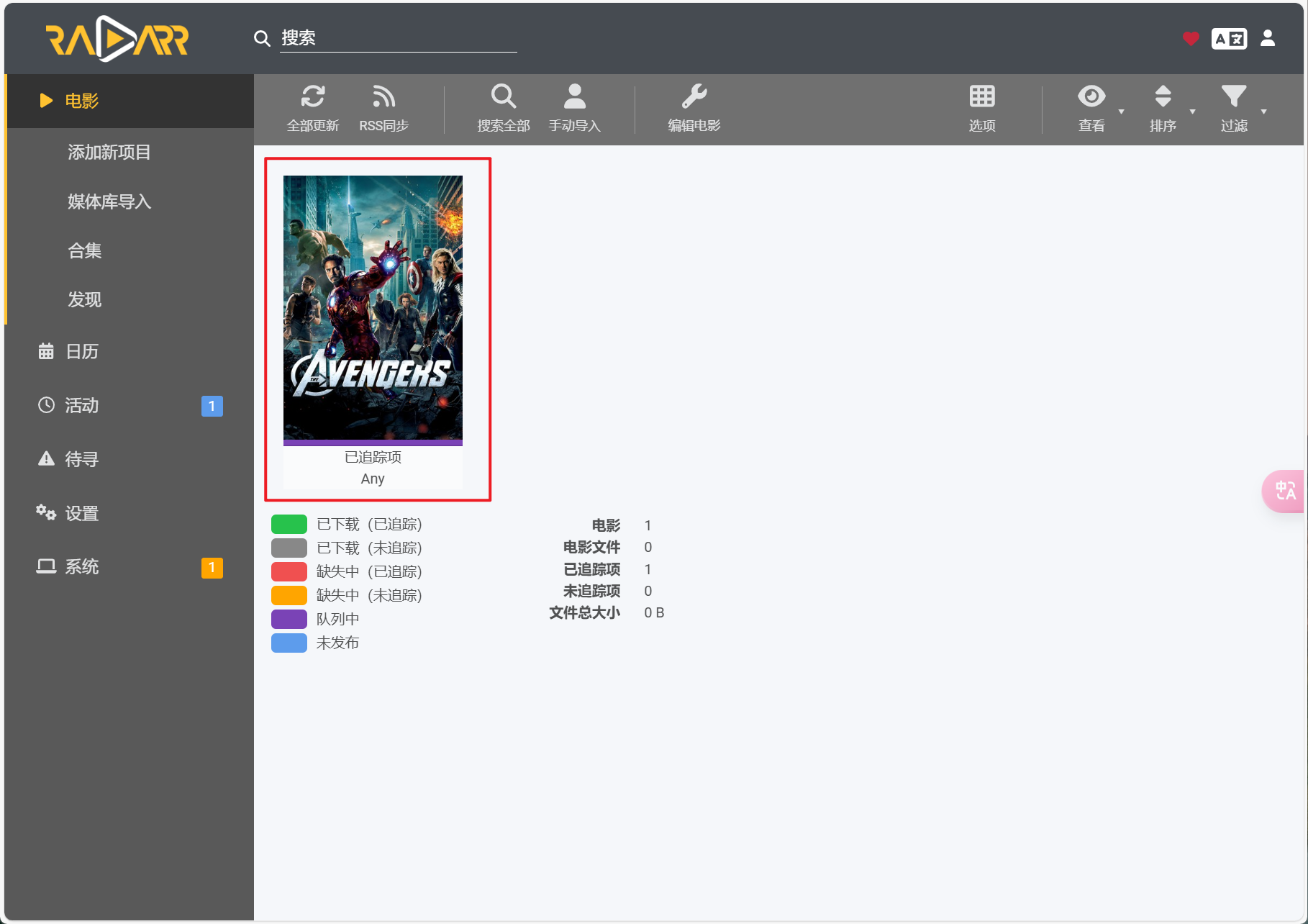Click the blue 未发布 swatch

[289, 643]
